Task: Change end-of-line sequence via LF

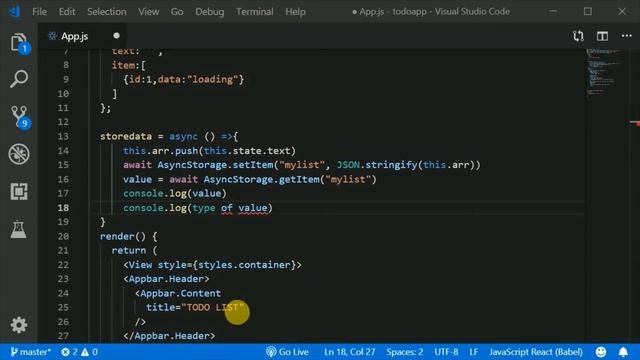Action: coord(473,351)
